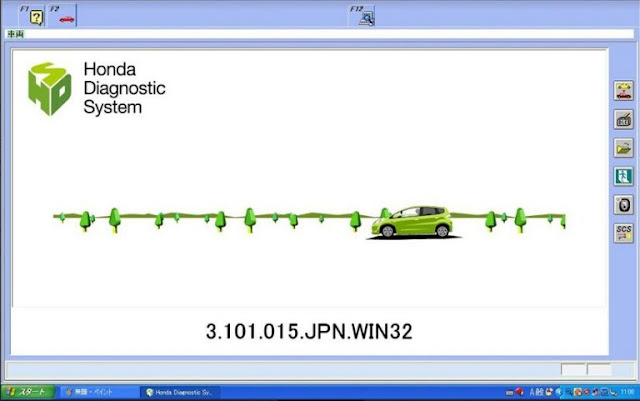Screen dimensions: 640x401
Task: Click the system tray clock
Action: (x=627, y=392)
